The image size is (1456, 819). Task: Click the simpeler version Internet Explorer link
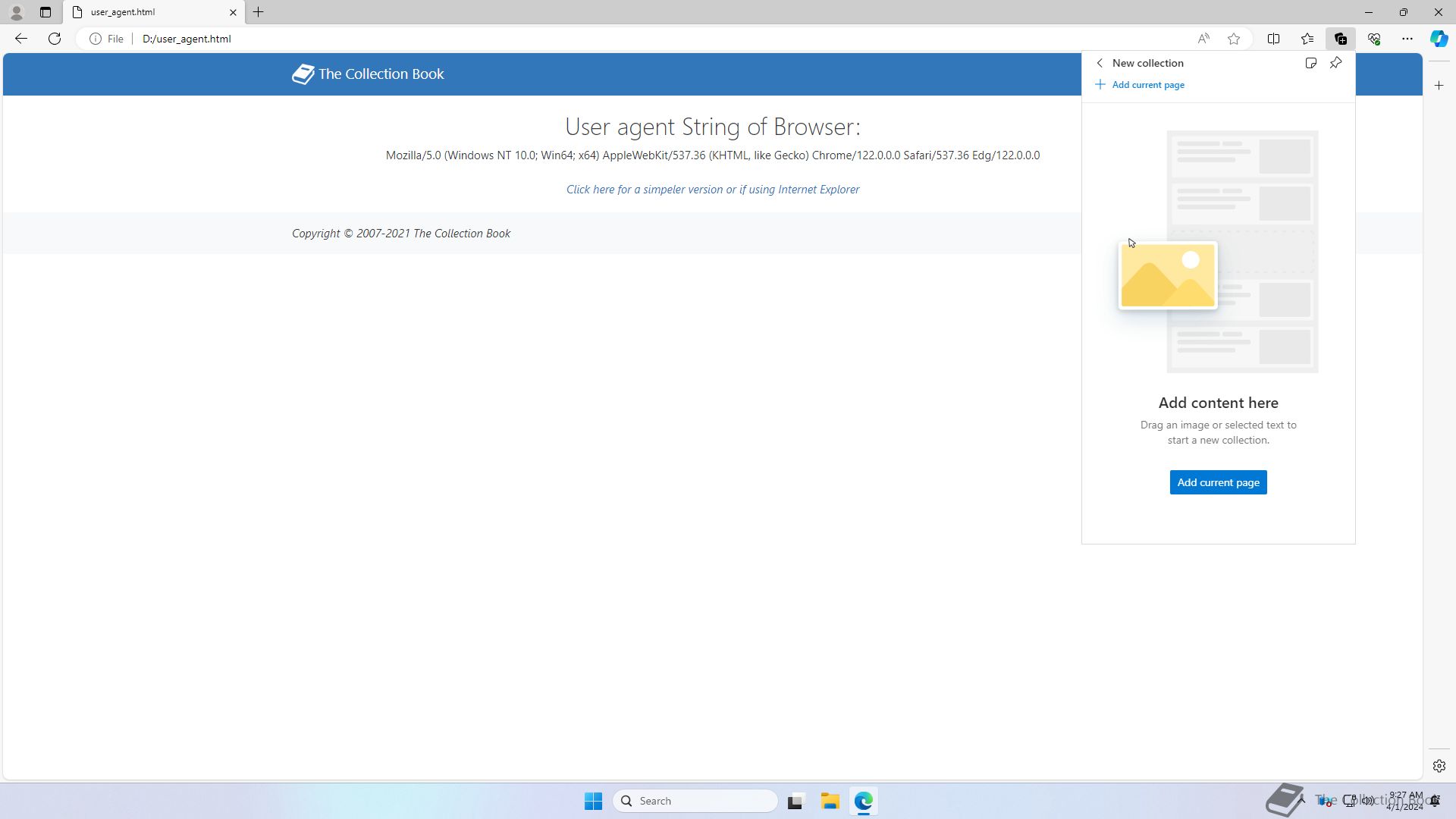coord(712,190)
